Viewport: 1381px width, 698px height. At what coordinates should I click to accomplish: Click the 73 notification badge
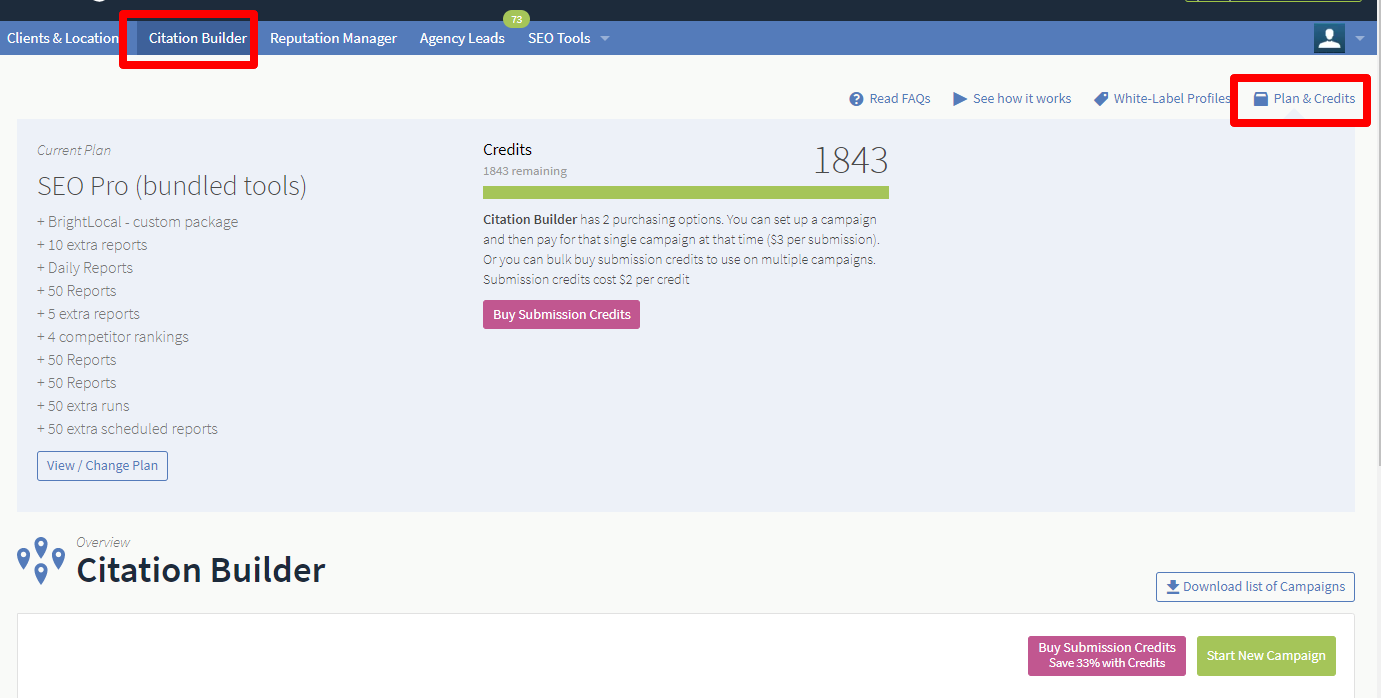click(516, 19)
